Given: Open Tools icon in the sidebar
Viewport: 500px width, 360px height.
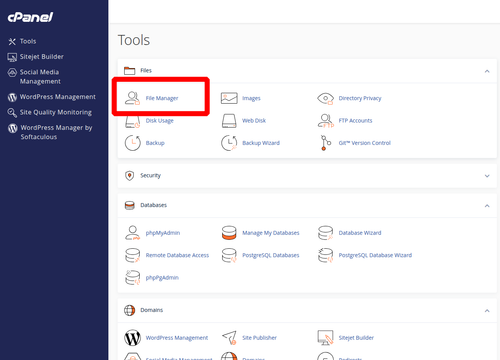Looking at the screenshot, I should click(12, 41).
